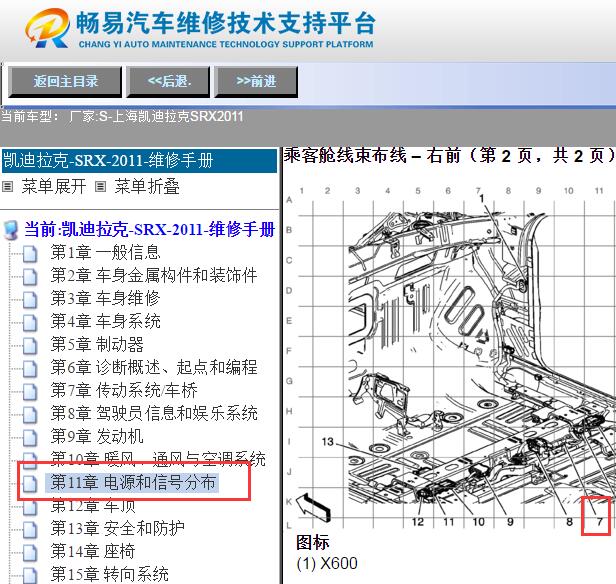The image size is (616, 584).
Task: Open 第11章 电源和信号分布
Action: click(x=133, y=482)
